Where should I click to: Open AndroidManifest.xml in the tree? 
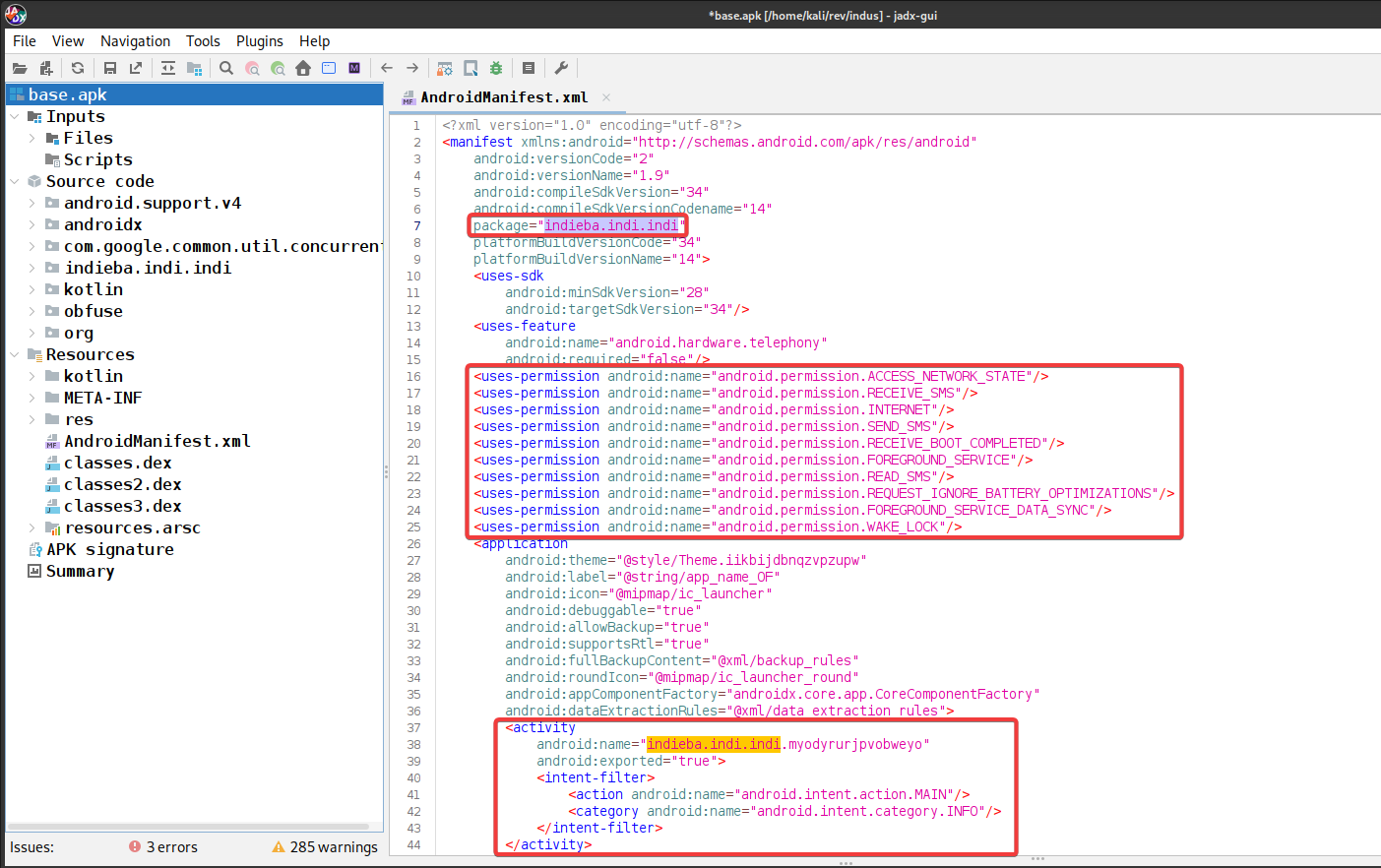(x=157, y=441)
